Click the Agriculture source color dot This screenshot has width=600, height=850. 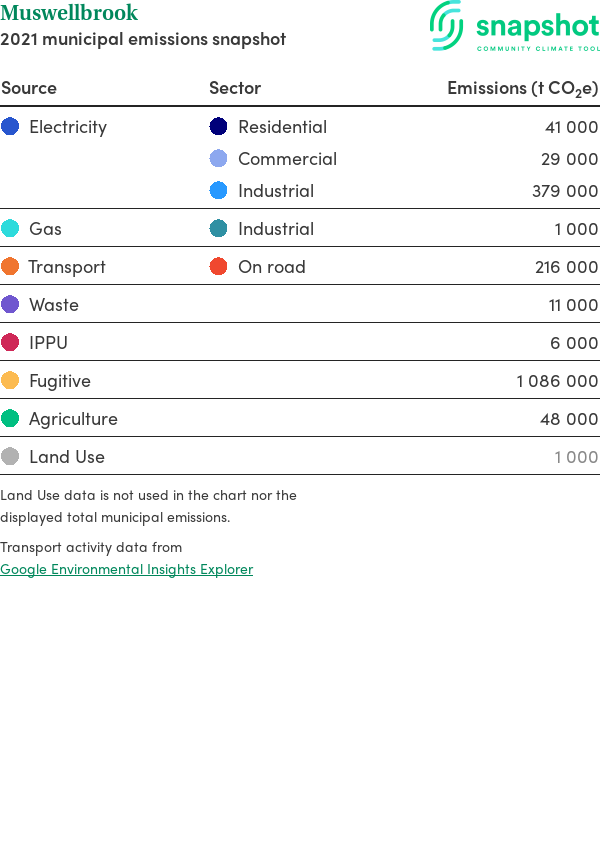pos(10,419)
